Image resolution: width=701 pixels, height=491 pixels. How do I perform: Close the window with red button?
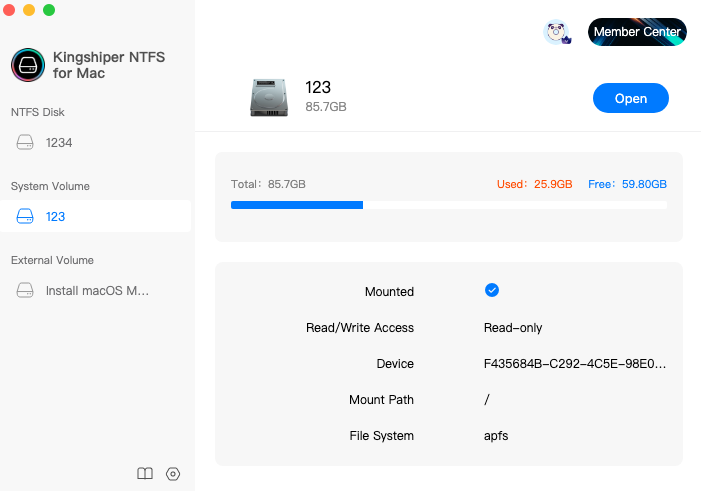8,10
